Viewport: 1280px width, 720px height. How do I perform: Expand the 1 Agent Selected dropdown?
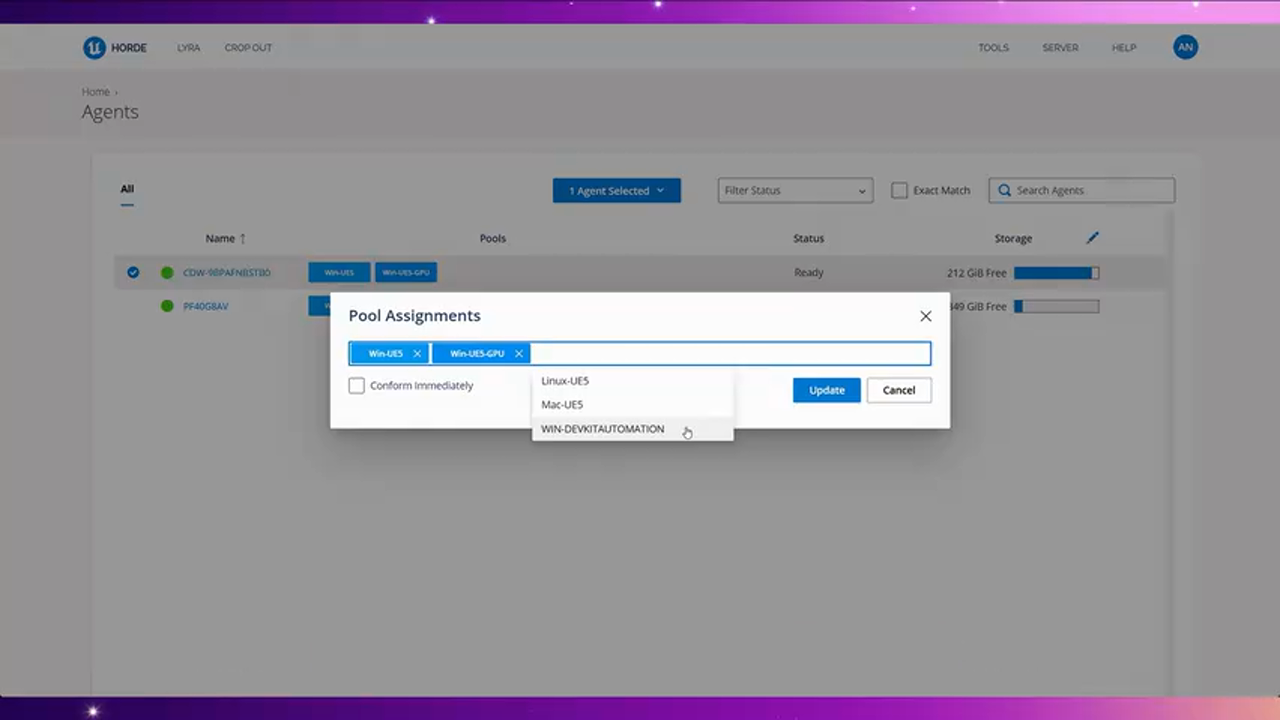point(616,191)
